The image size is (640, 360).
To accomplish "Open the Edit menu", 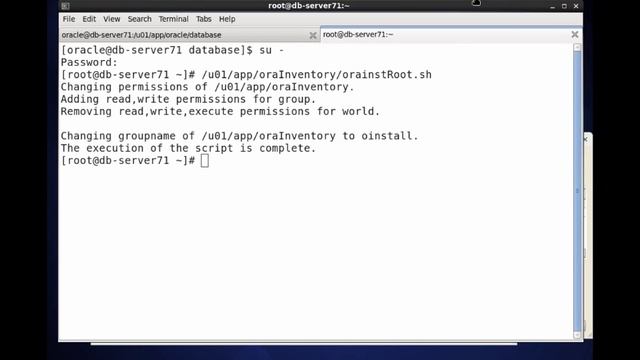I will click(x=89, y=19).
